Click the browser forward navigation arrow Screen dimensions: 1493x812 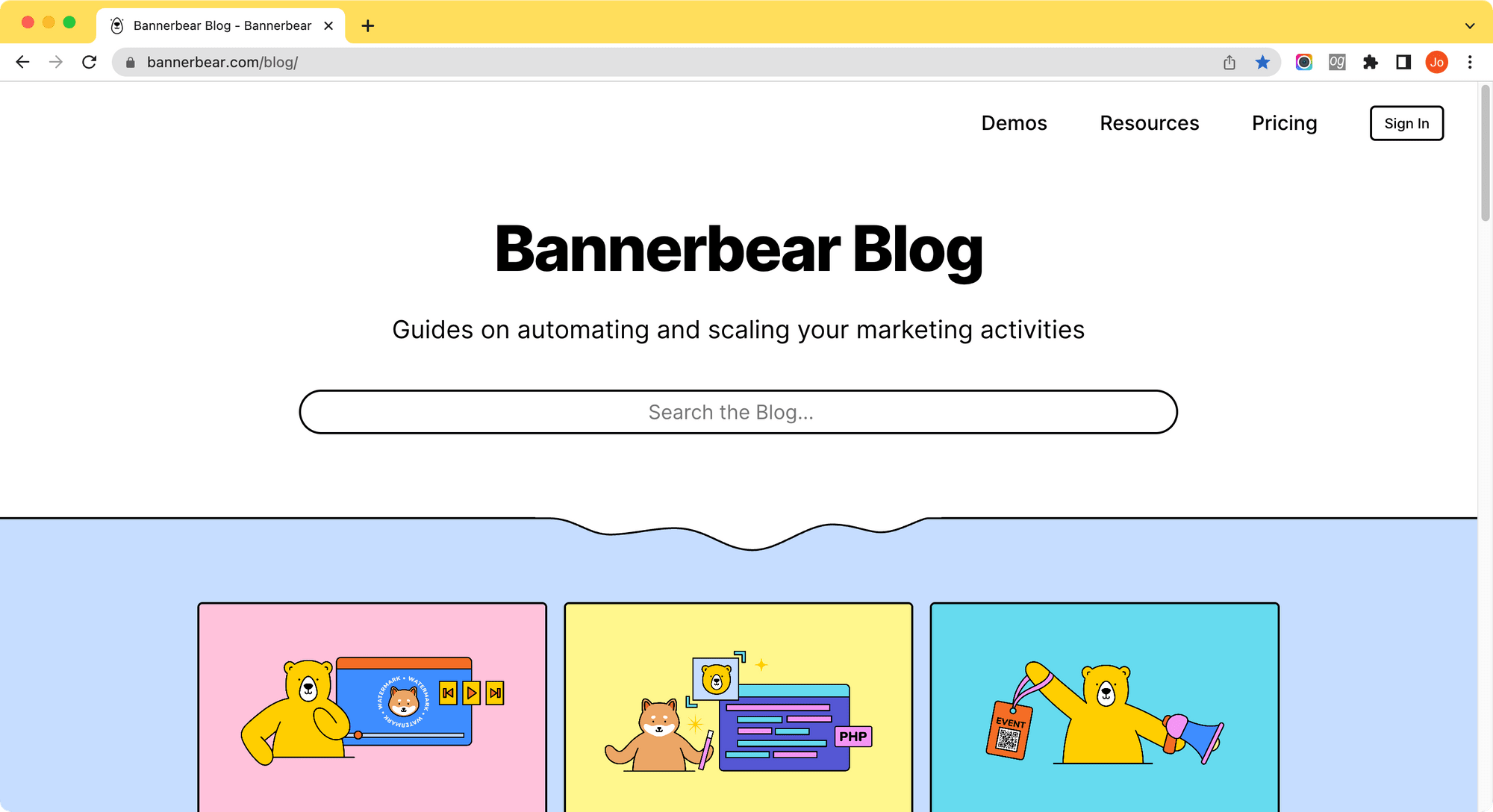click(56, 62)
